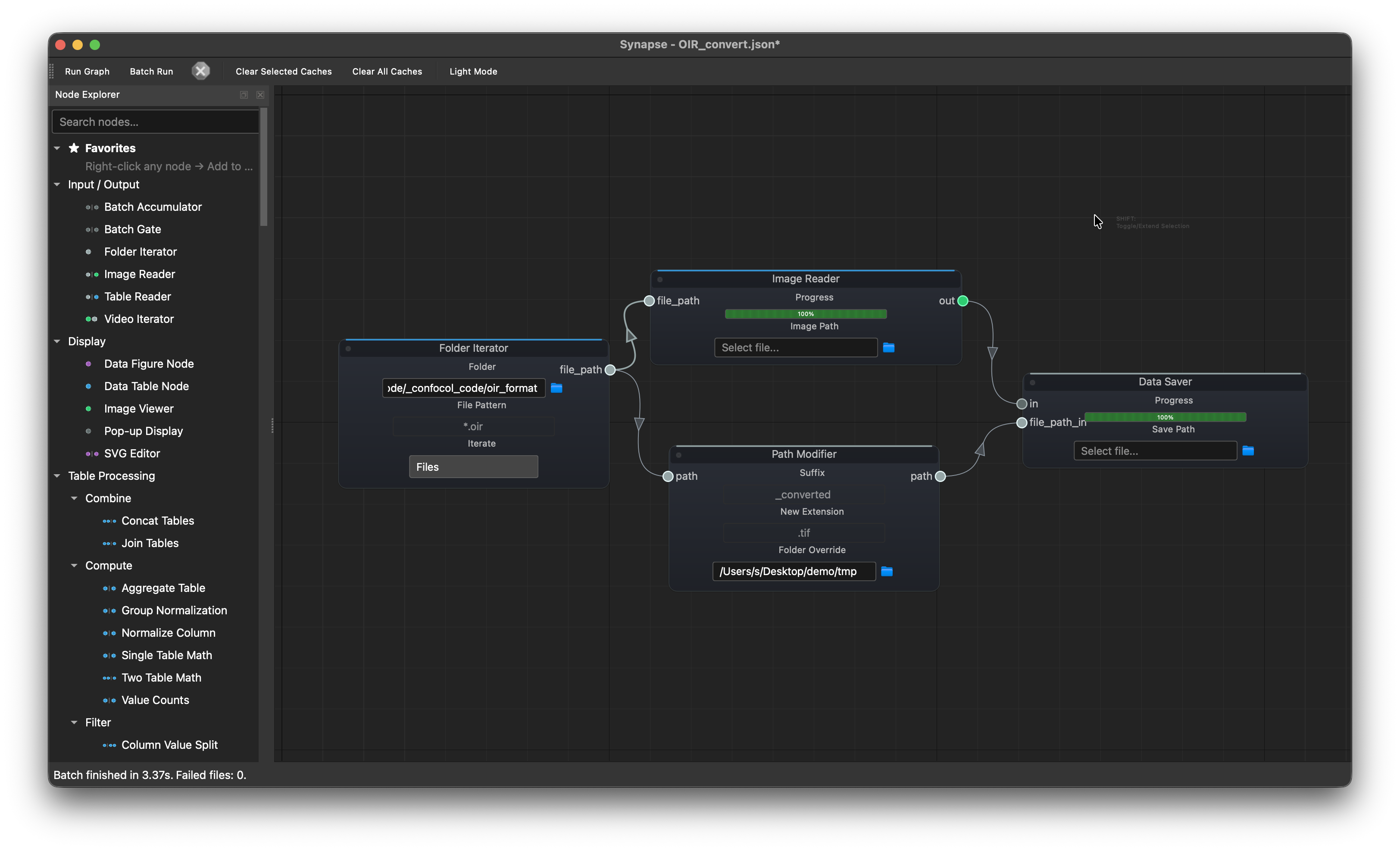
Task: Click the Folder Override browse folder icon
Action: pos(886,572)
